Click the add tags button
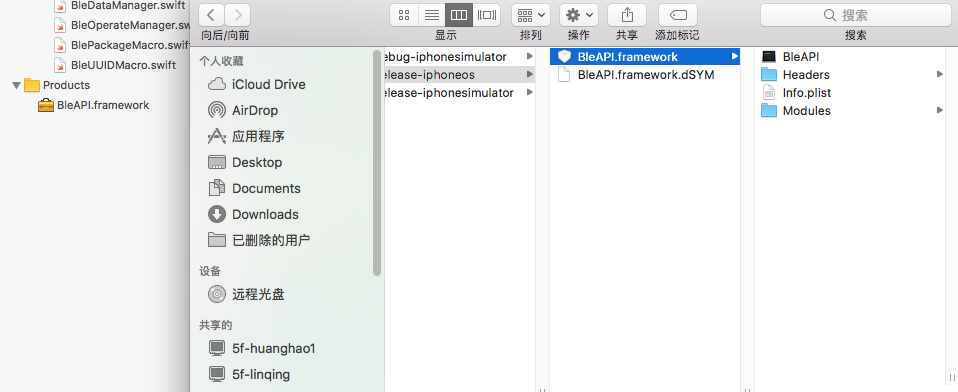This screenshot has width=958, height=392. (678, 15)
